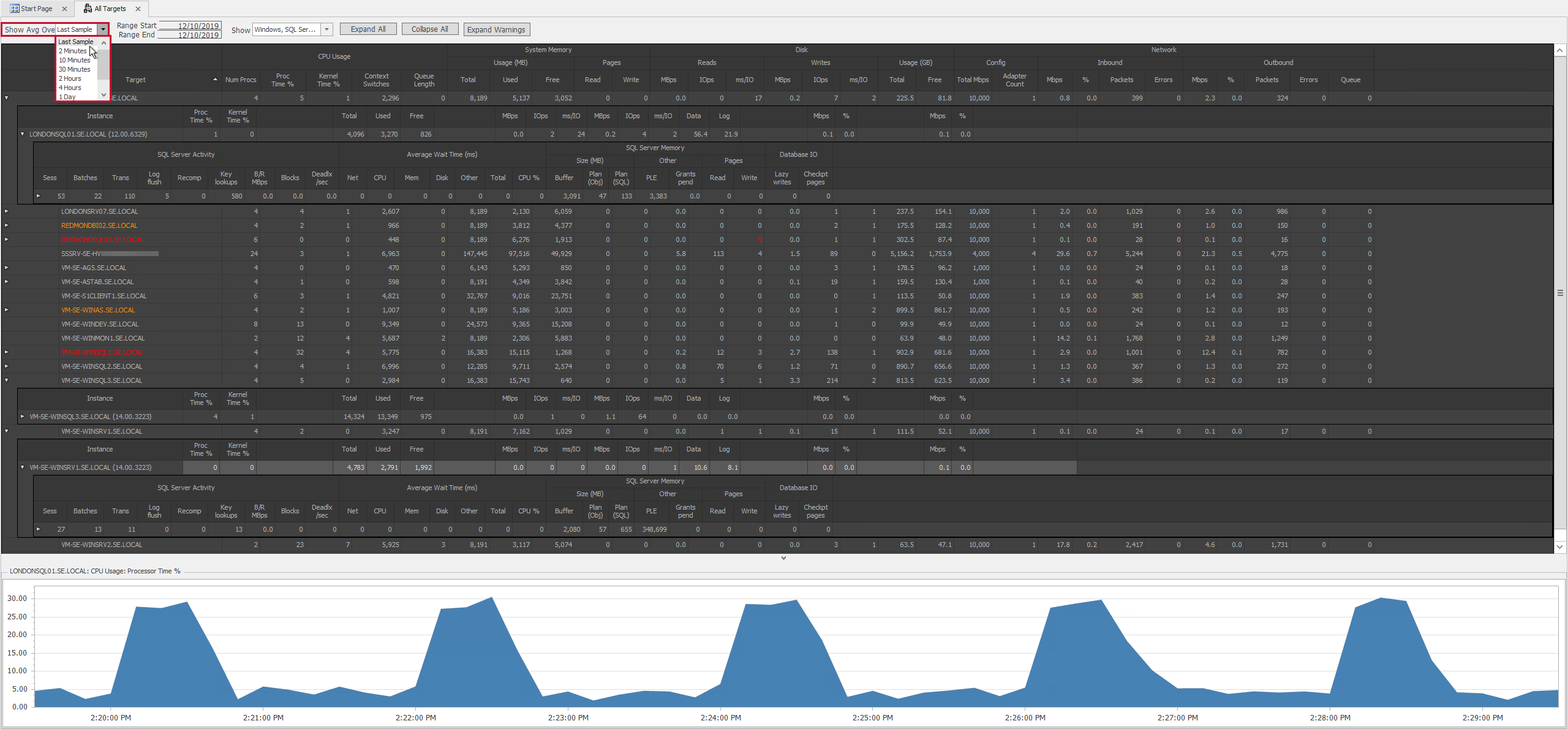Click the scroll-up arrow on the grid scrollbar

pyautogui.click(x=1559, y=50)
